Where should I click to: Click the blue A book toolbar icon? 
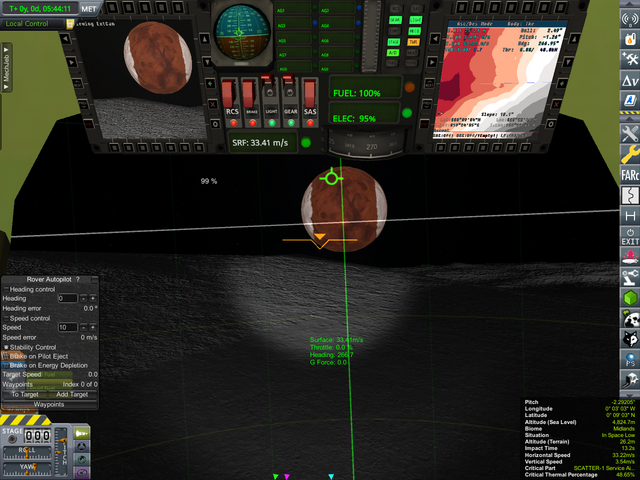click(630, 100)
